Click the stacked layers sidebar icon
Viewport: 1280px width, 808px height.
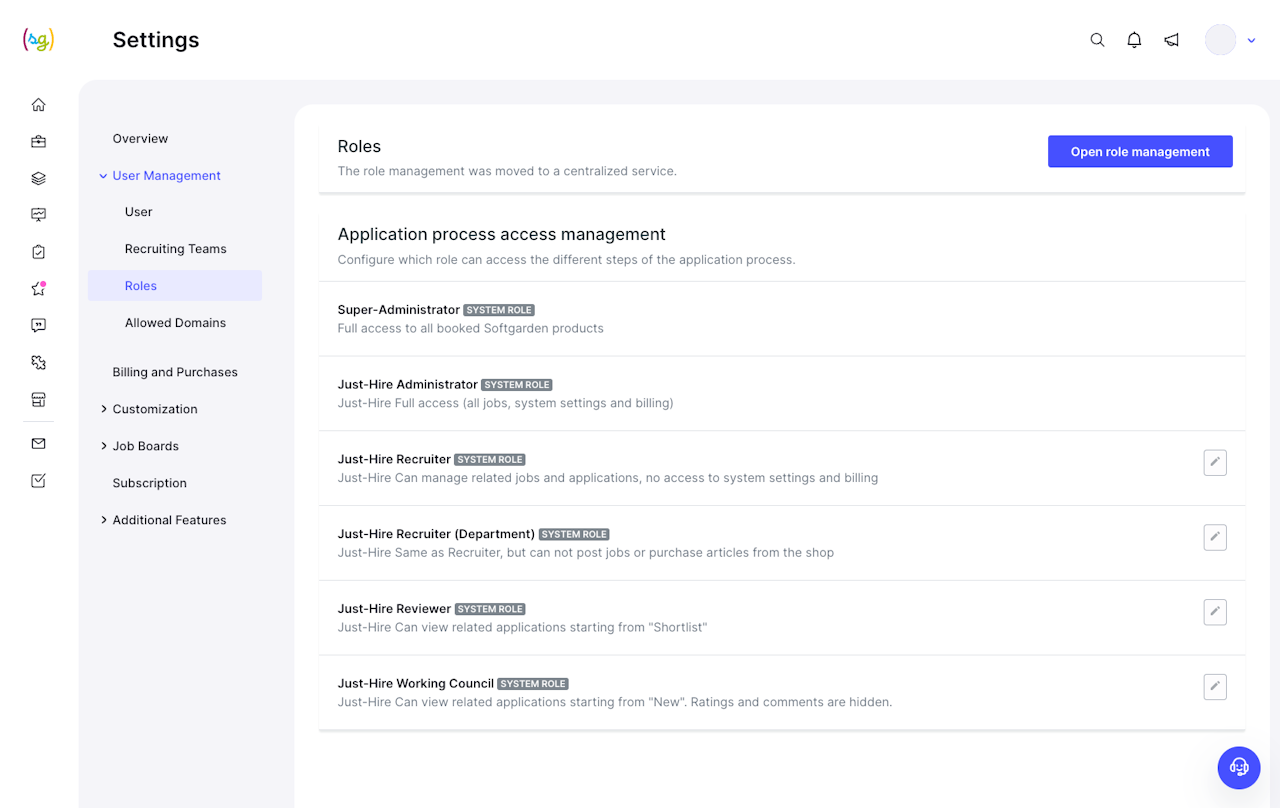38,179
